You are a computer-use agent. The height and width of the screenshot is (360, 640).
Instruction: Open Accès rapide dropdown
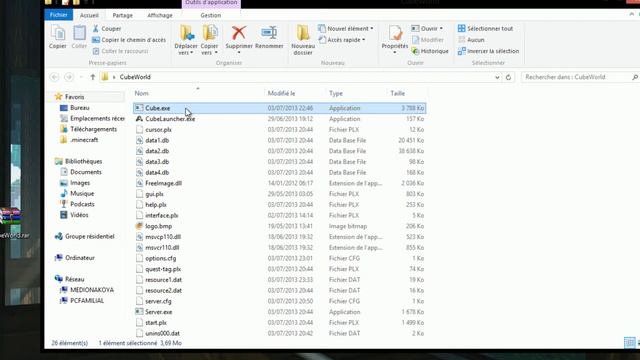pos(342,40)
